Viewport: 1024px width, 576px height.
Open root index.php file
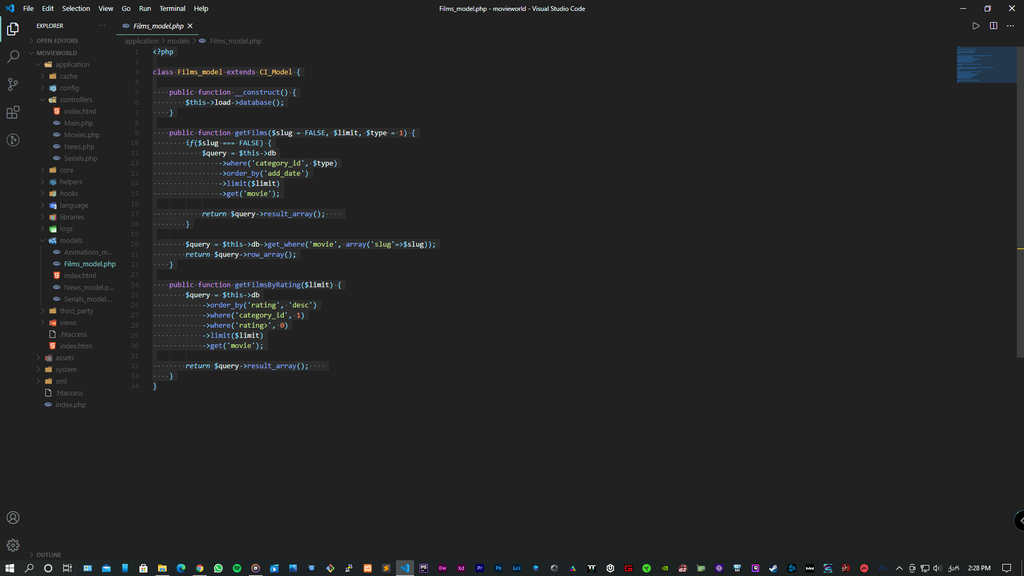[x=70, y=405]
